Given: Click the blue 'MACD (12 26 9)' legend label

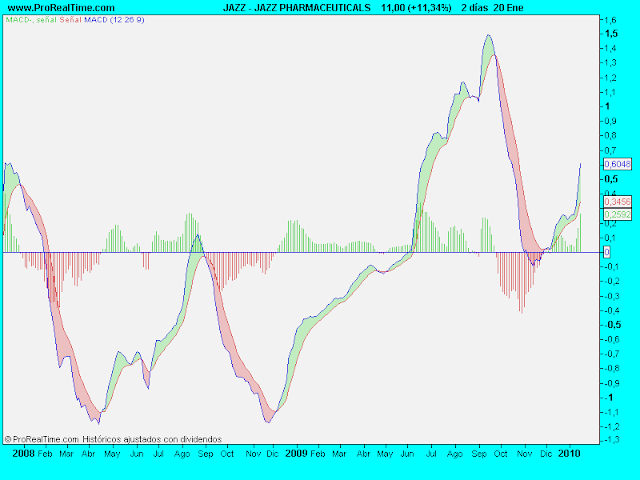Looking at the screenshot, I should (x=114, y=20).
